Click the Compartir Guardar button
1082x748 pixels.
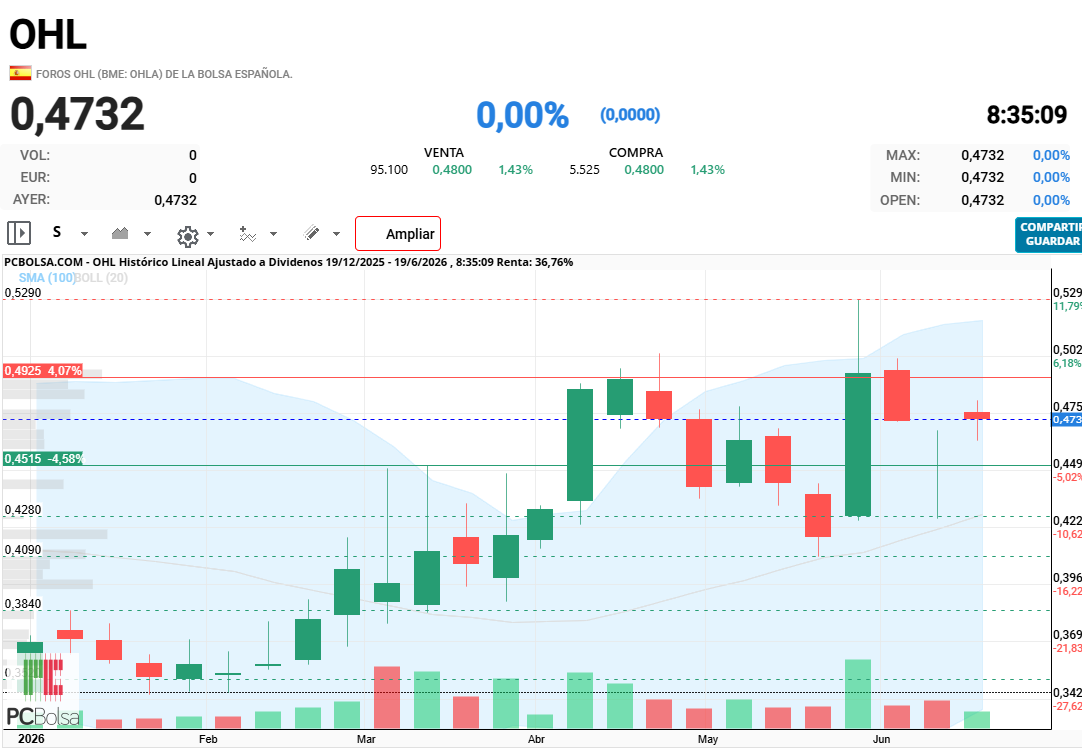[1050, 234]
